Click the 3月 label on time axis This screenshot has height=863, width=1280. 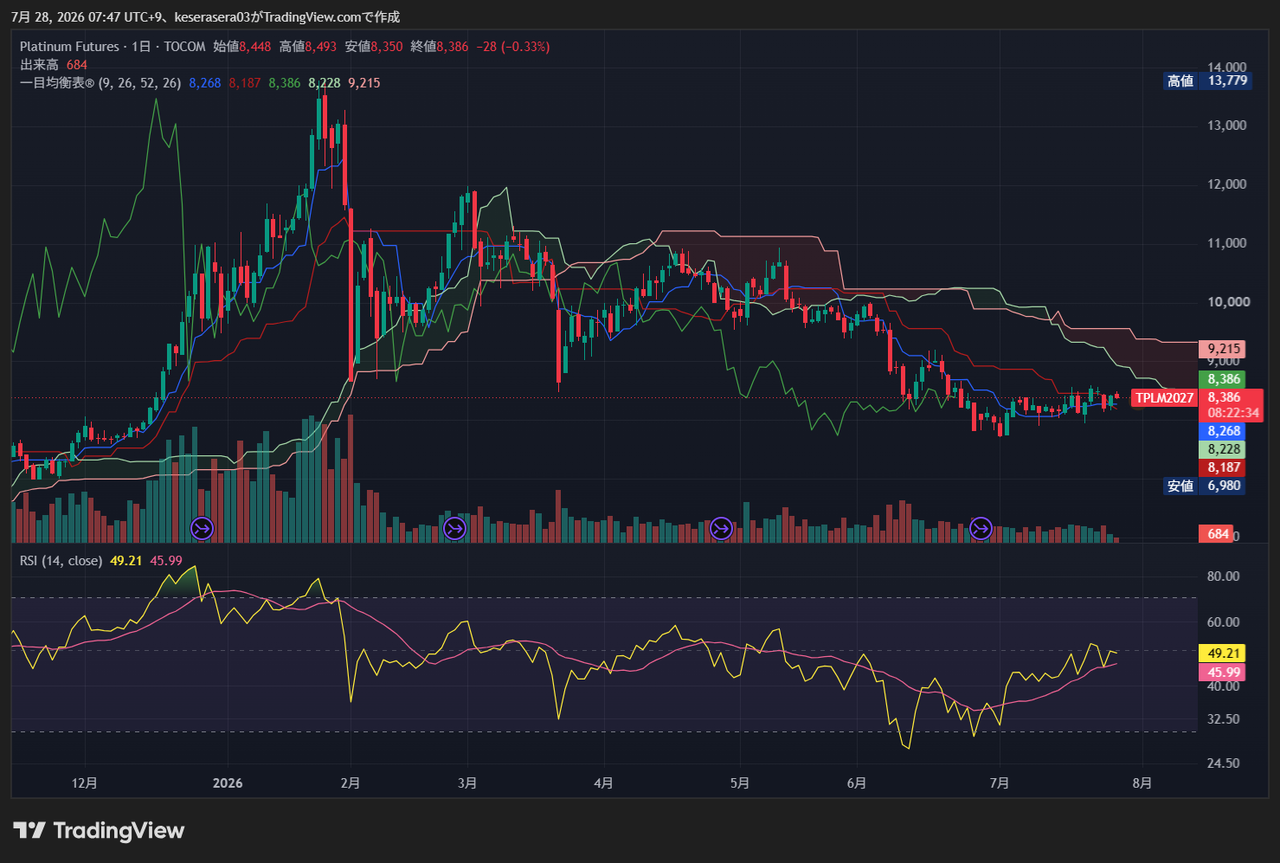[466, 783]
